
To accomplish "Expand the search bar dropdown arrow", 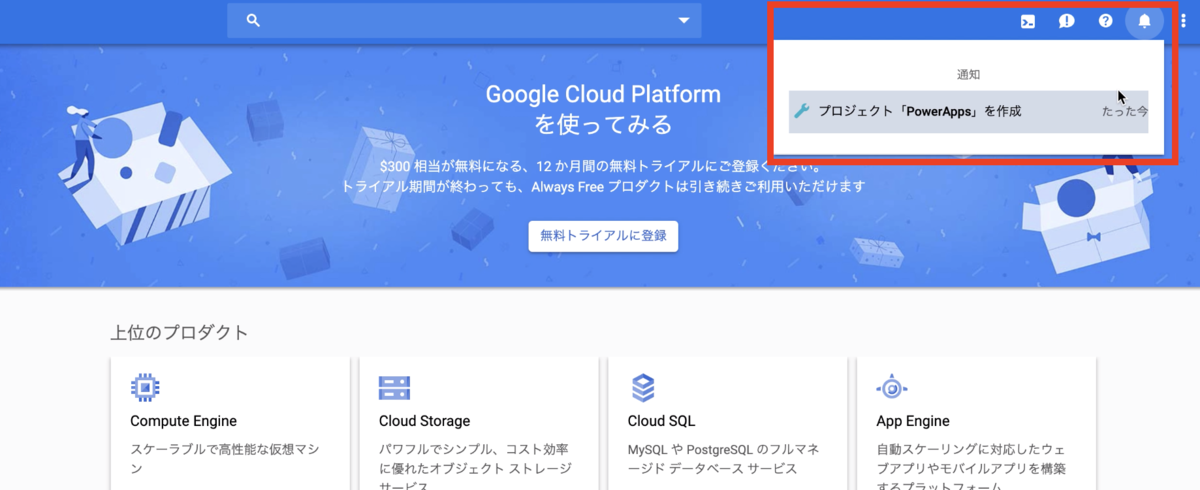I will pyautogui.click(x=684, y=20).
